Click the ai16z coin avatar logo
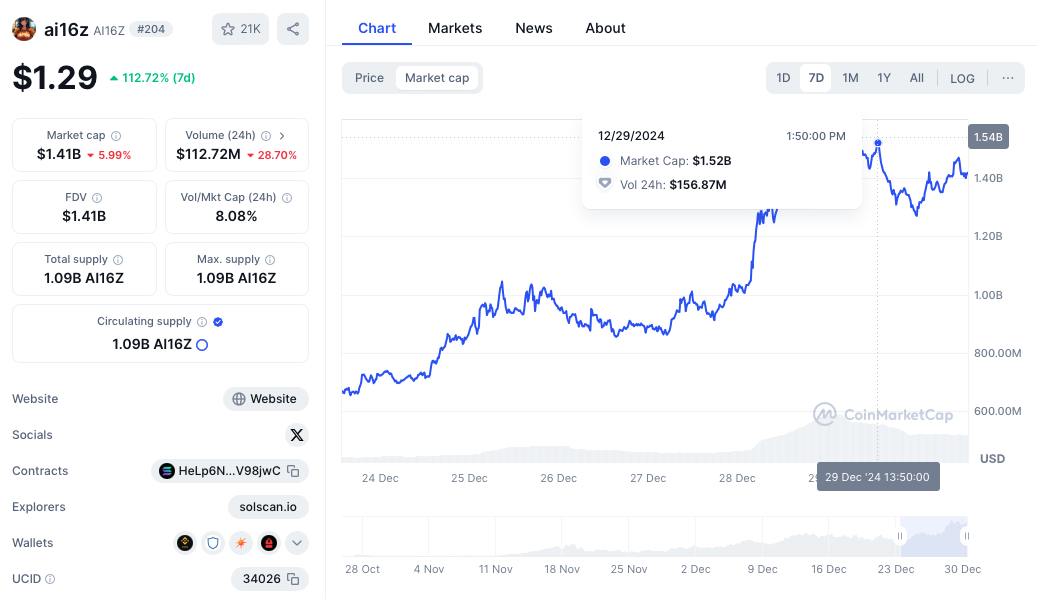The image size is (1037, 599). tap(24, 29)
